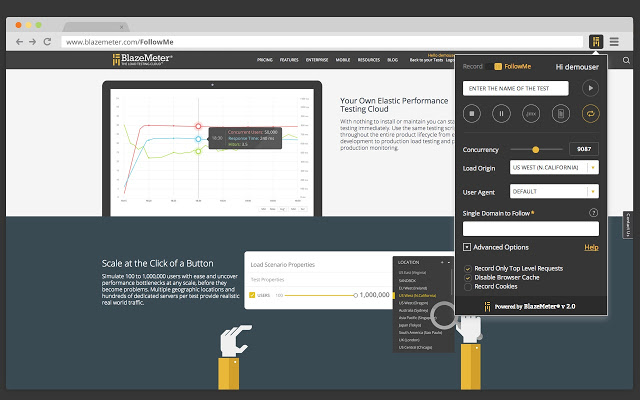640x400 pixels.
Task: Select Australia (Sydney) location
Action: pos(413,311)
